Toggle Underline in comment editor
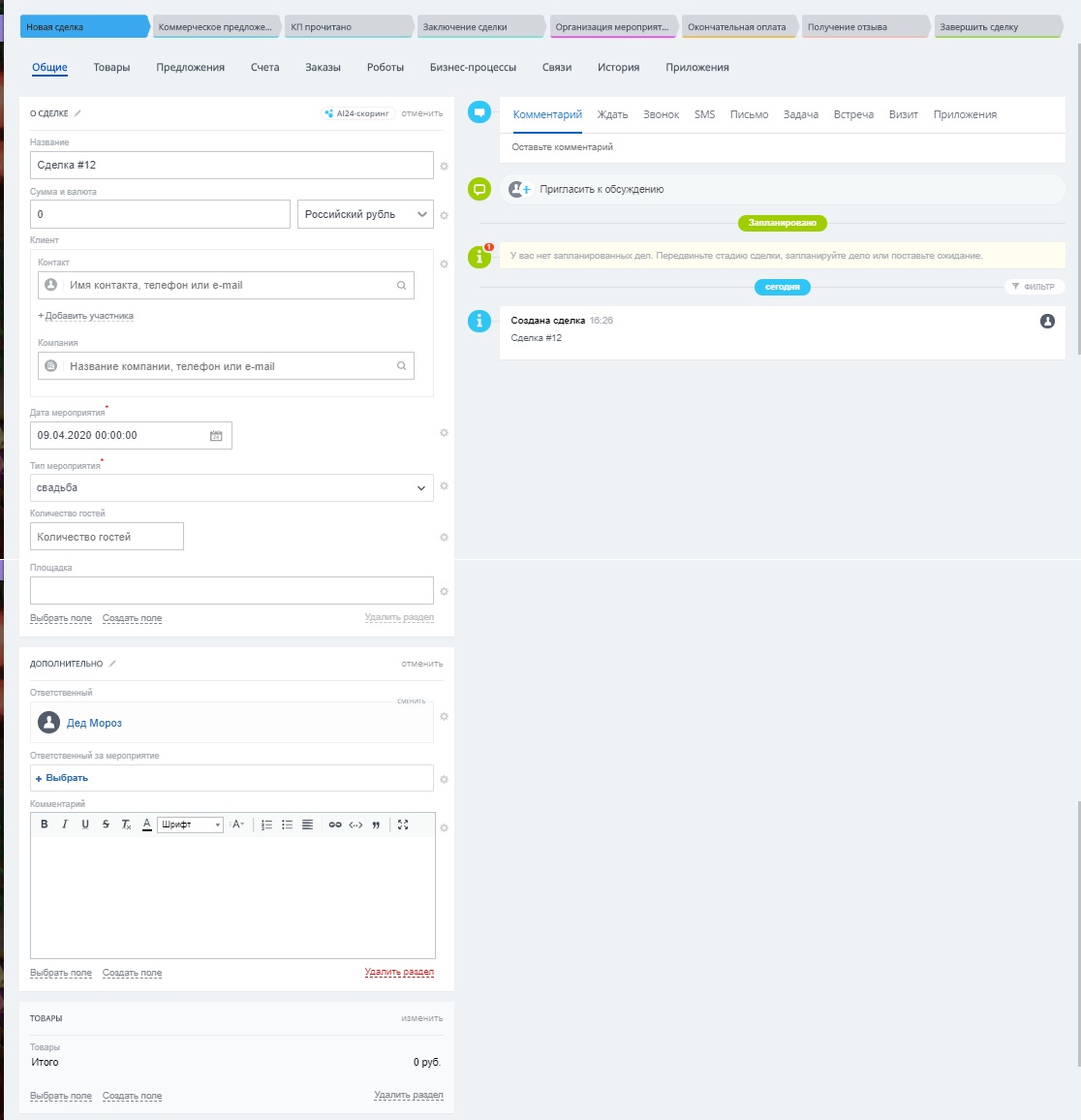The width and height of the screenshot is (1081, 1120). pyautogui.click(x=85, y=824)
